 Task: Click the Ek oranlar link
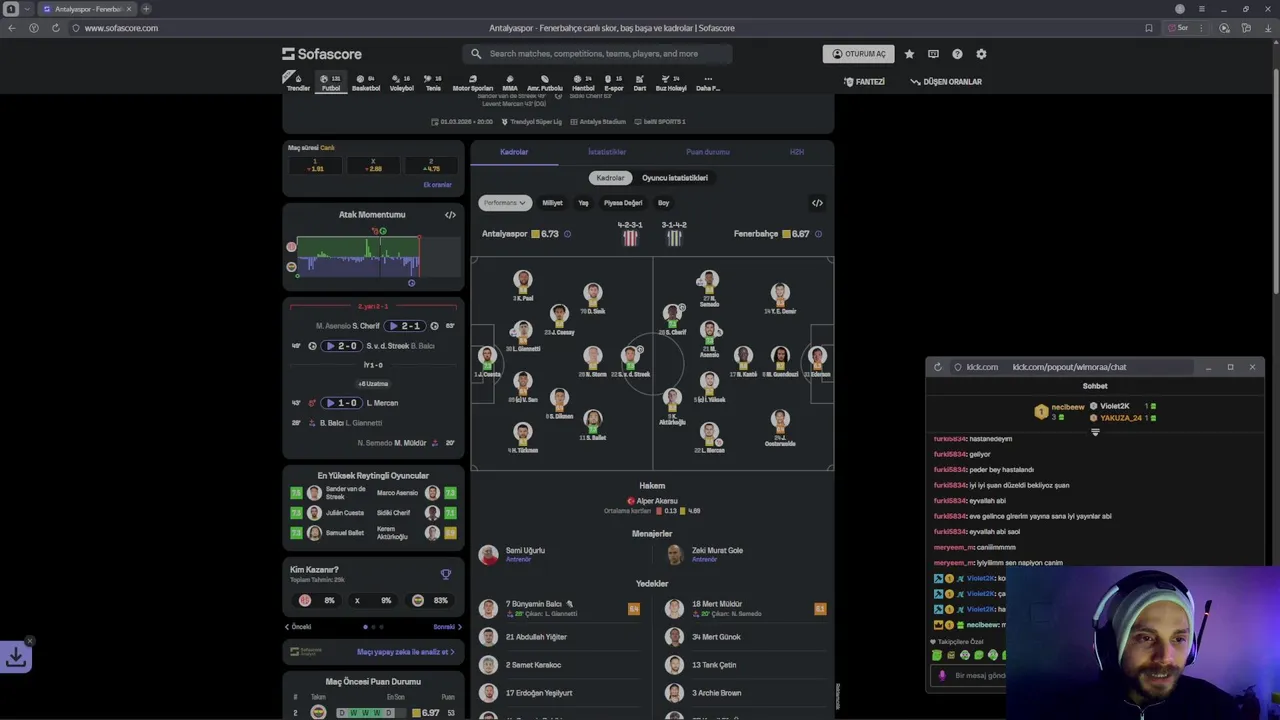pos(437,185)
